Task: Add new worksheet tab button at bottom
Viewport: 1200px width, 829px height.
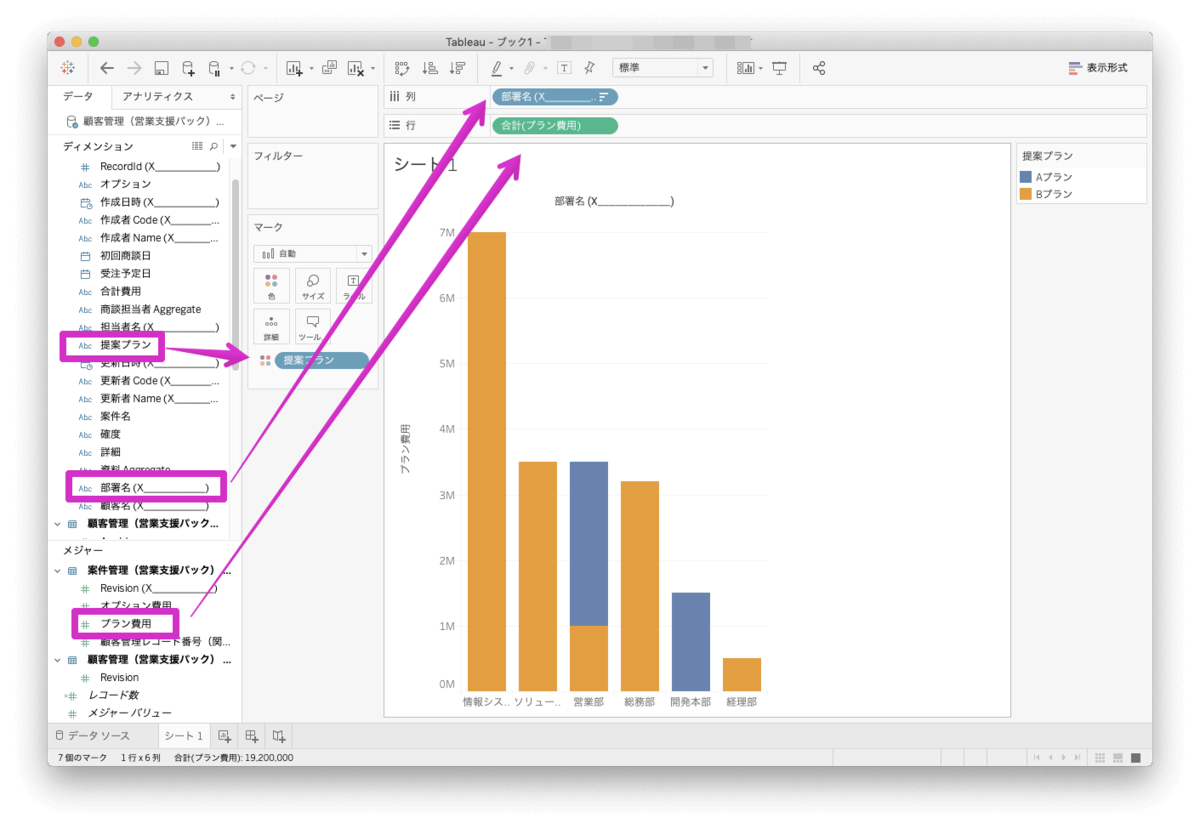Action: 224,736
